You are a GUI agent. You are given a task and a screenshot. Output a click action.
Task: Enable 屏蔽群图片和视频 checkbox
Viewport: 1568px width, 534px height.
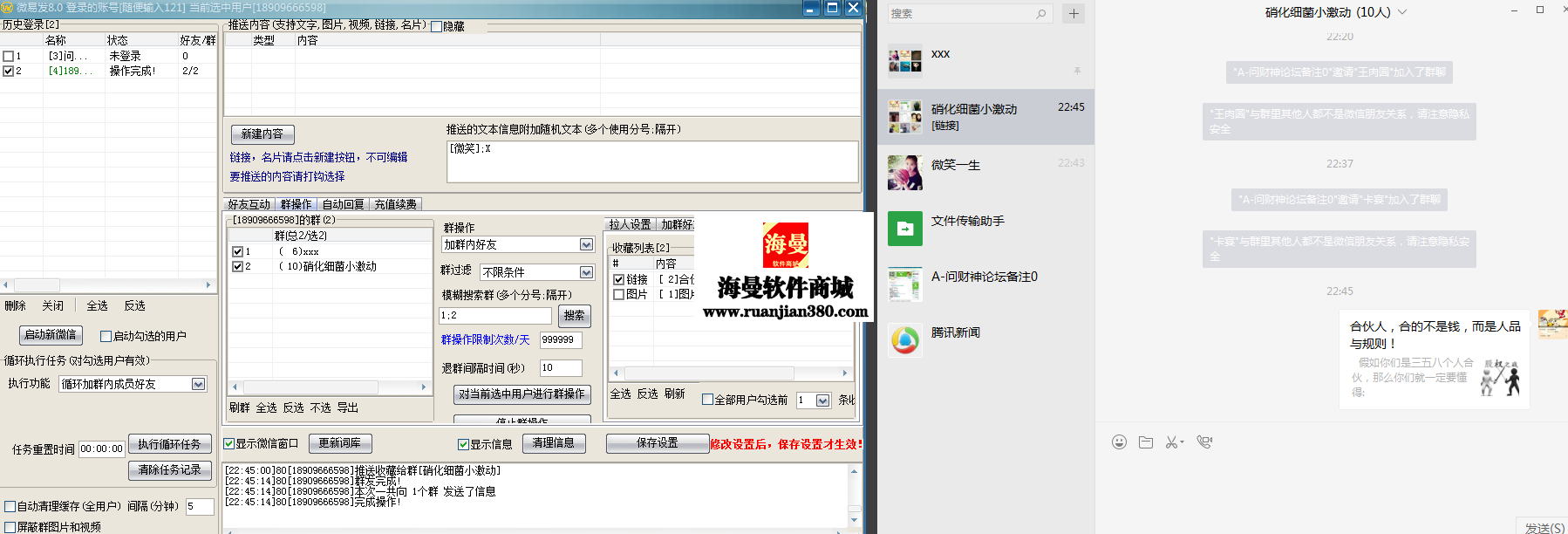pos(10,527)
